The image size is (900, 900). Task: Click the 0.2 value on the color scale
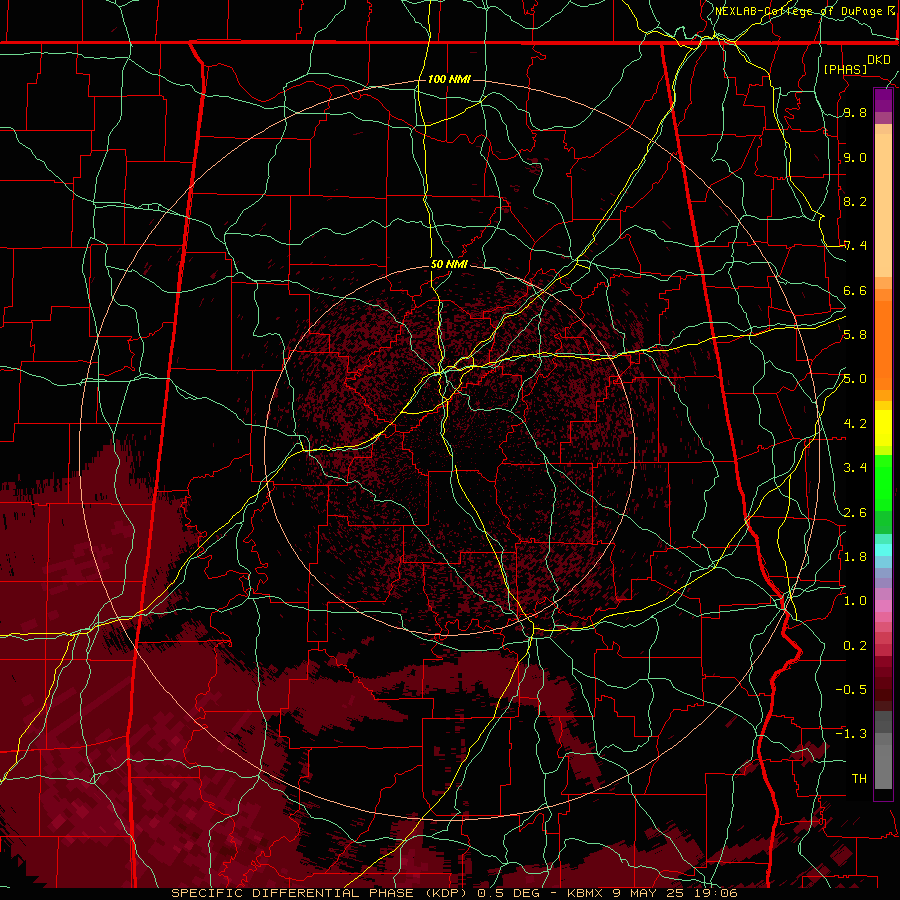[855, 646]
